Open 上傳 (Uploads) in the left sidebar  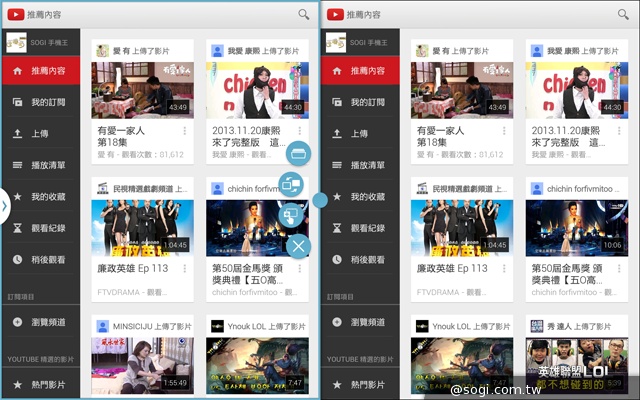tap(40, 133)
